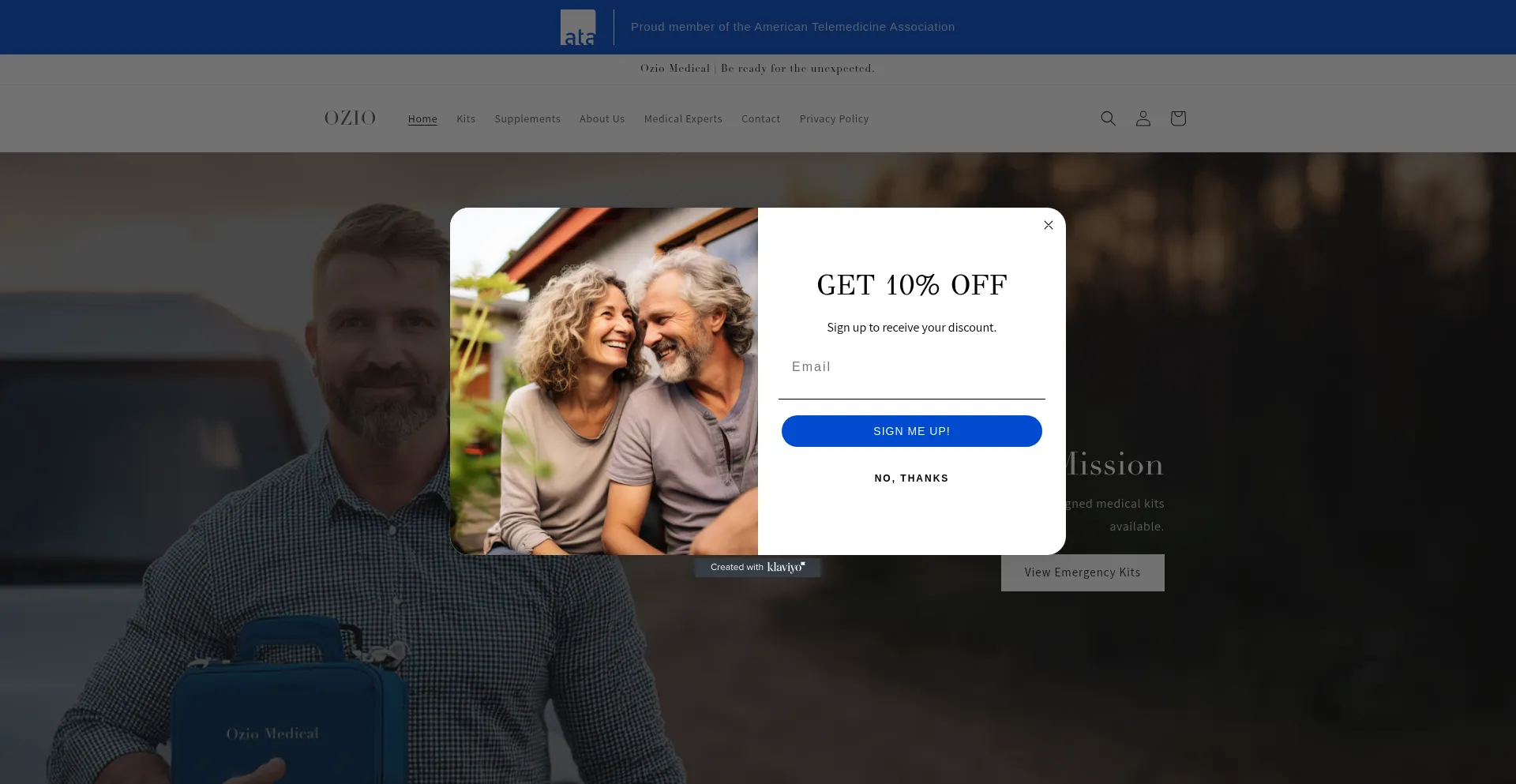Click the account login person icon
Screen dimensions: 1516x784
pos(1143,118)
